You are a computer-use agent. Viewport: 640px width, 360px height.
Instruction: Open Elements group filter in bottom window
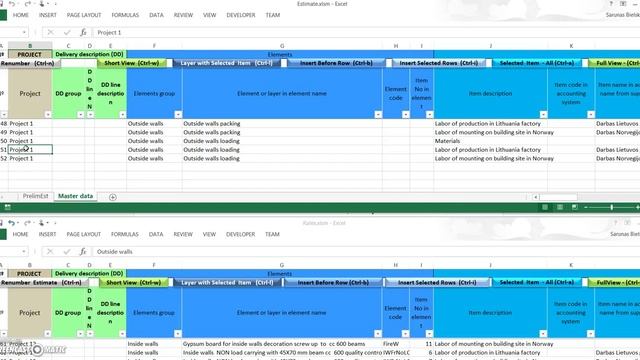coord(178,334)
